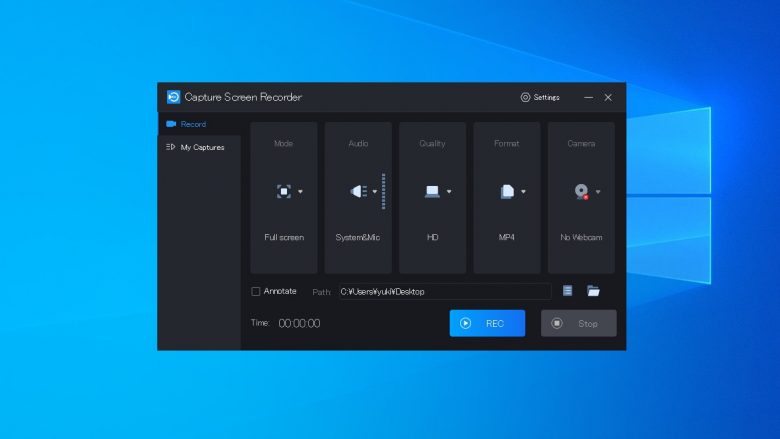Click the Mode heading
Screen dimensions: 780x439
point(284,143)
